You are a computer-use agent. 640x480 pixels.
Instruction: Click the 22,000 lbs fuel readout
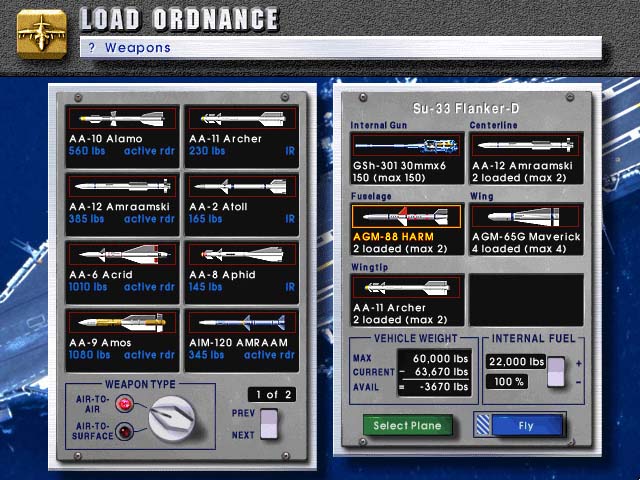click(x=516, y=362)
